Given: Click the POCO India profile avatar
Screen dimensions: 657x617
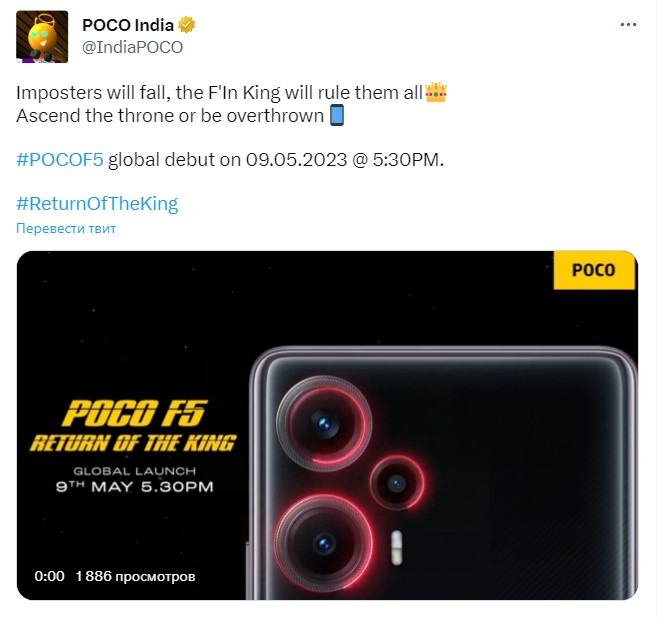Looking at the screenshot, I should [x=43, y=36].
